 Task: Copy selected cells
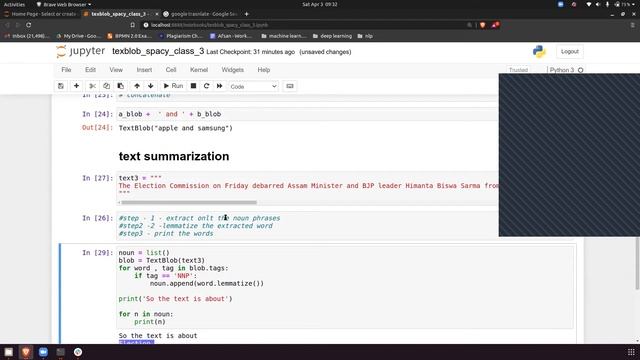pyautogui.click(x=106, y=86)
